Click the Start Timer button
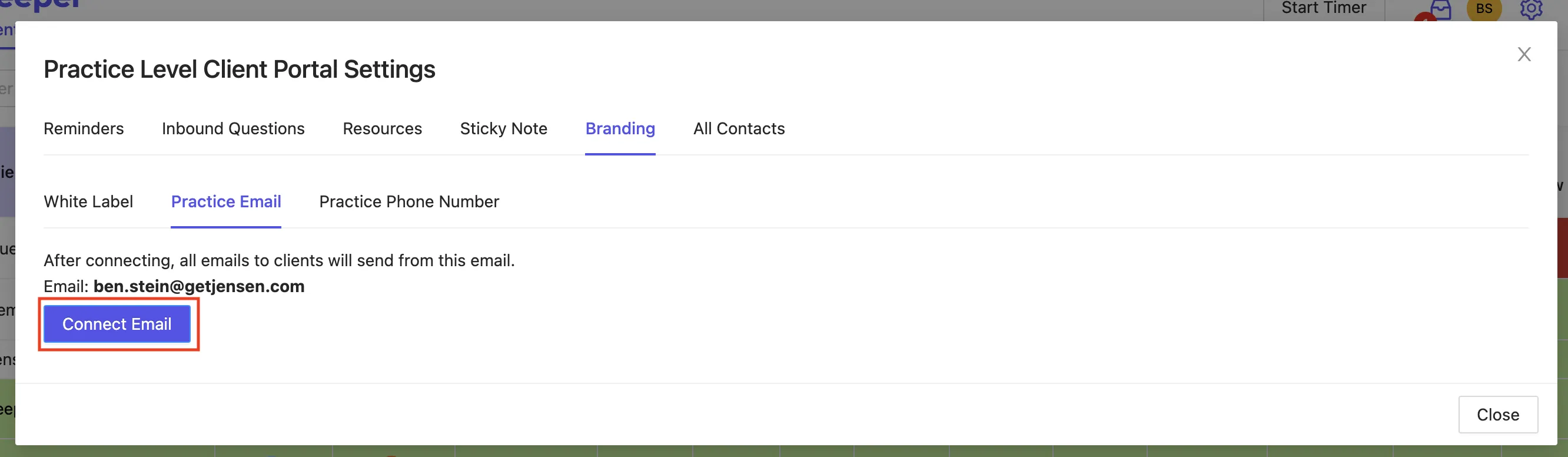Screen dimensions: 1568x457 [1323, 8]
